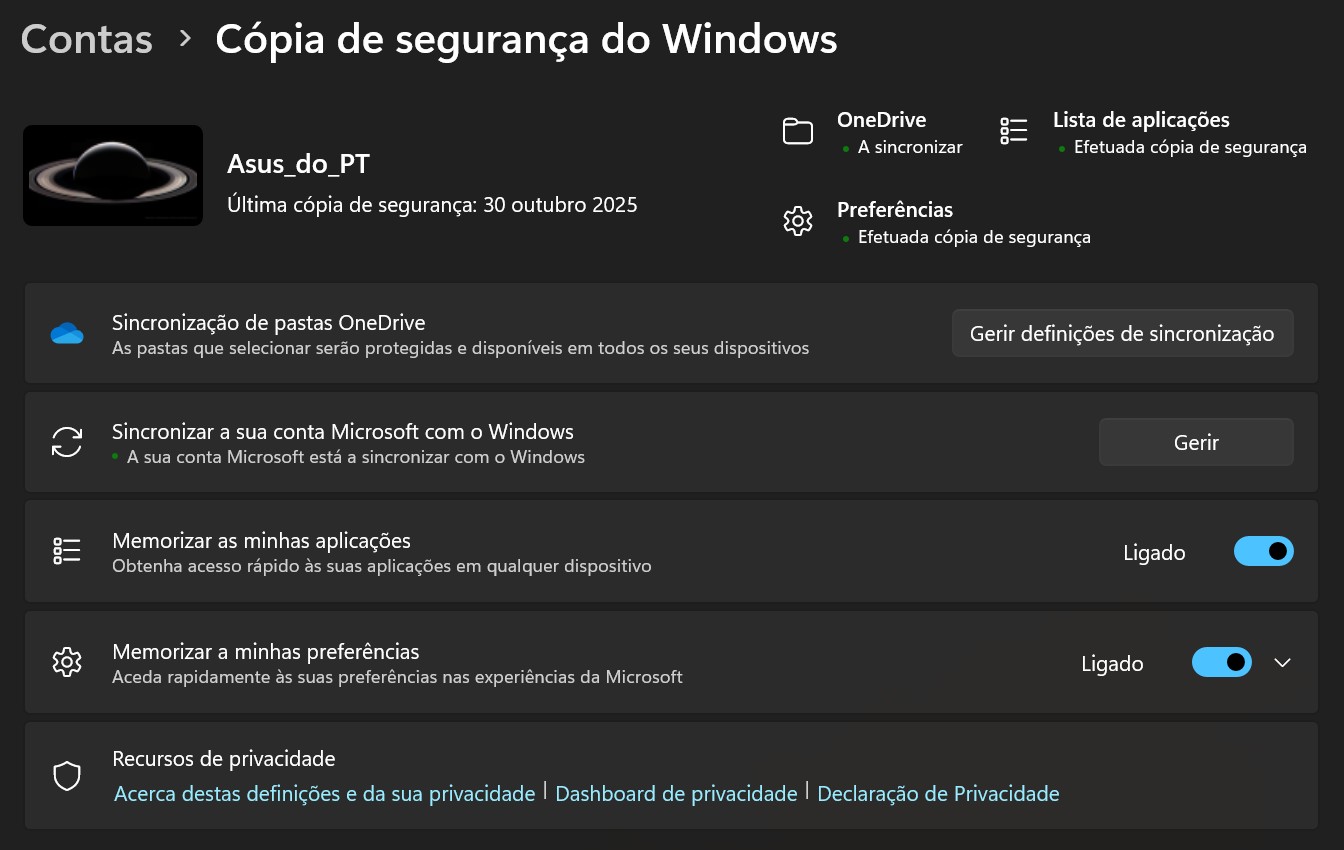Image resolution: width=1344 pixels, height=850 pixels.
Task: Open the Dashboard de privacidade link
Action: 676,793
